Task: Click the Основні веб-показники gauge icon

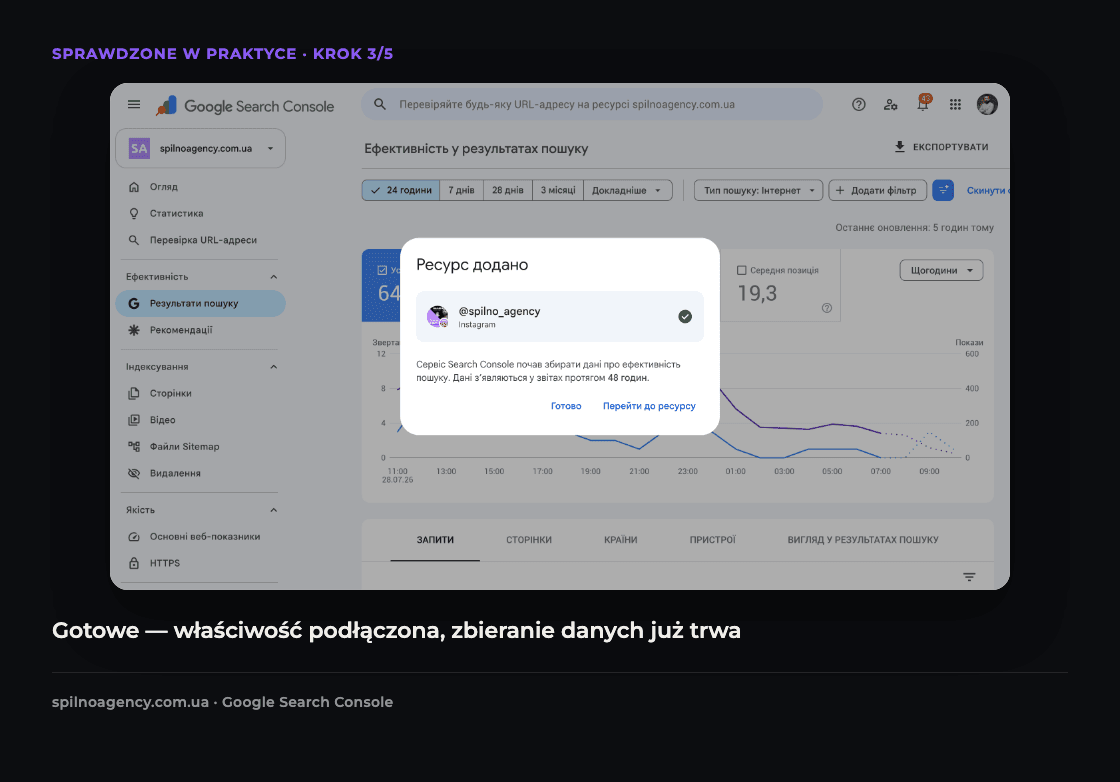Action: (x=134, y=536)
